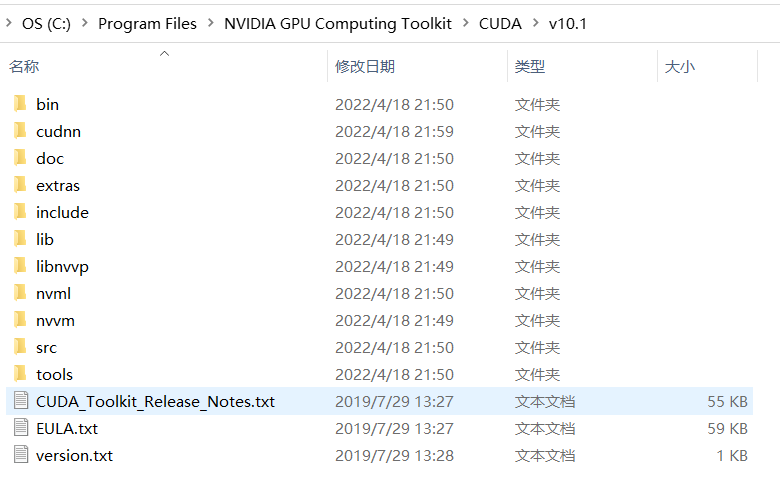Navigate to CUDA in the breadcrumb
The width and height of the screenshot is (780, 482).
[x=500, y=23]
